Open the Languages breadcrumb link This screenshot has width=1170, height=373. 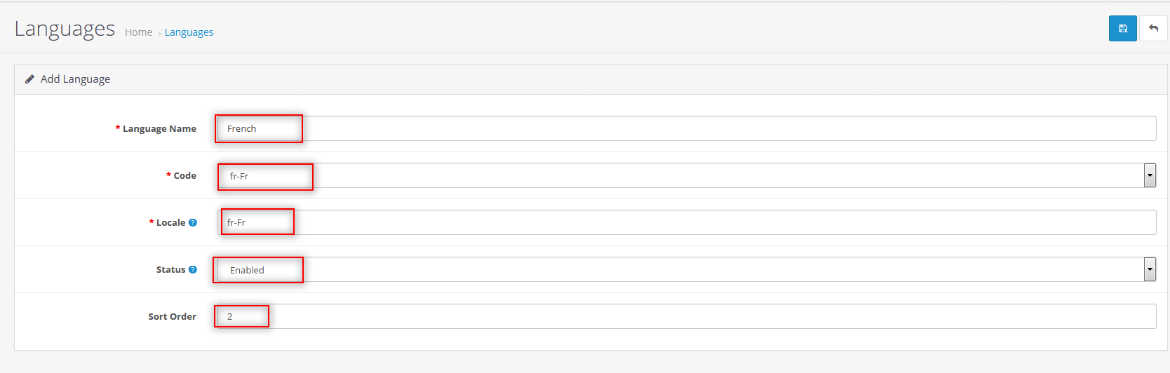point(189,32)
